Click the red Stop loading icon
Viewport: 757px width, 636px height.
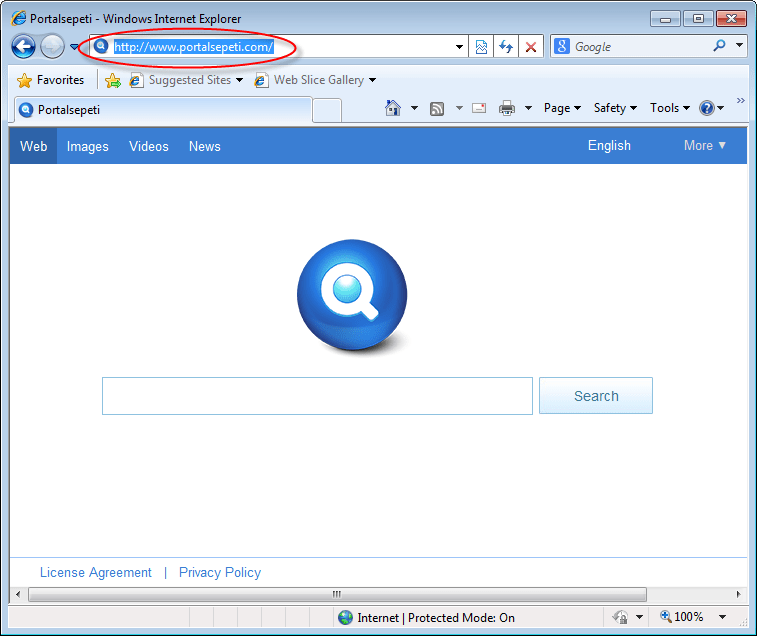[x=531, y=47]
